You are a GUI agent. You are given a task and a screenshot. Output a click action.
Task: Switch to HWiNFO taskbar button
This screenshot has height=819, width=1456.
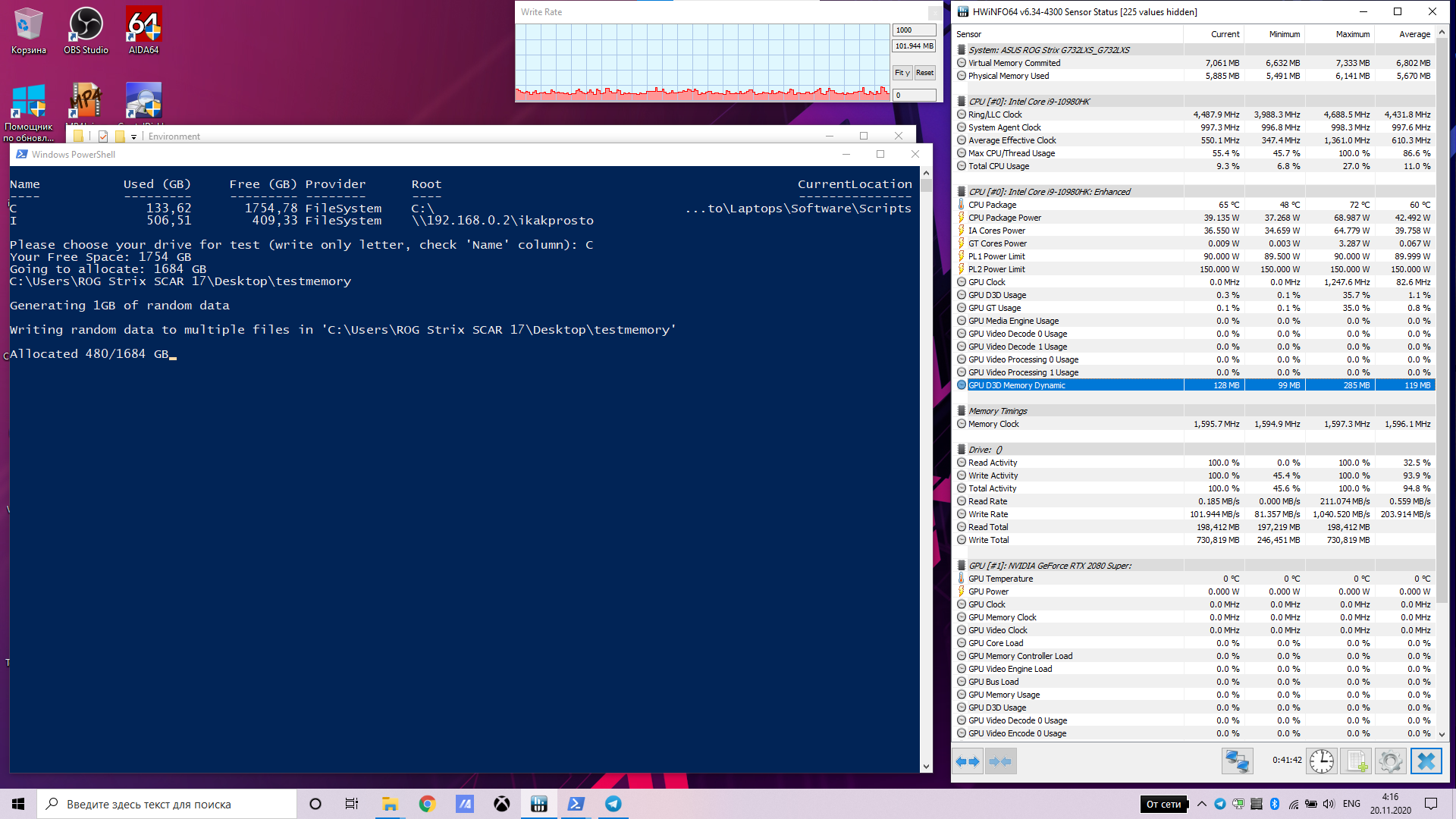pos(539,804)
